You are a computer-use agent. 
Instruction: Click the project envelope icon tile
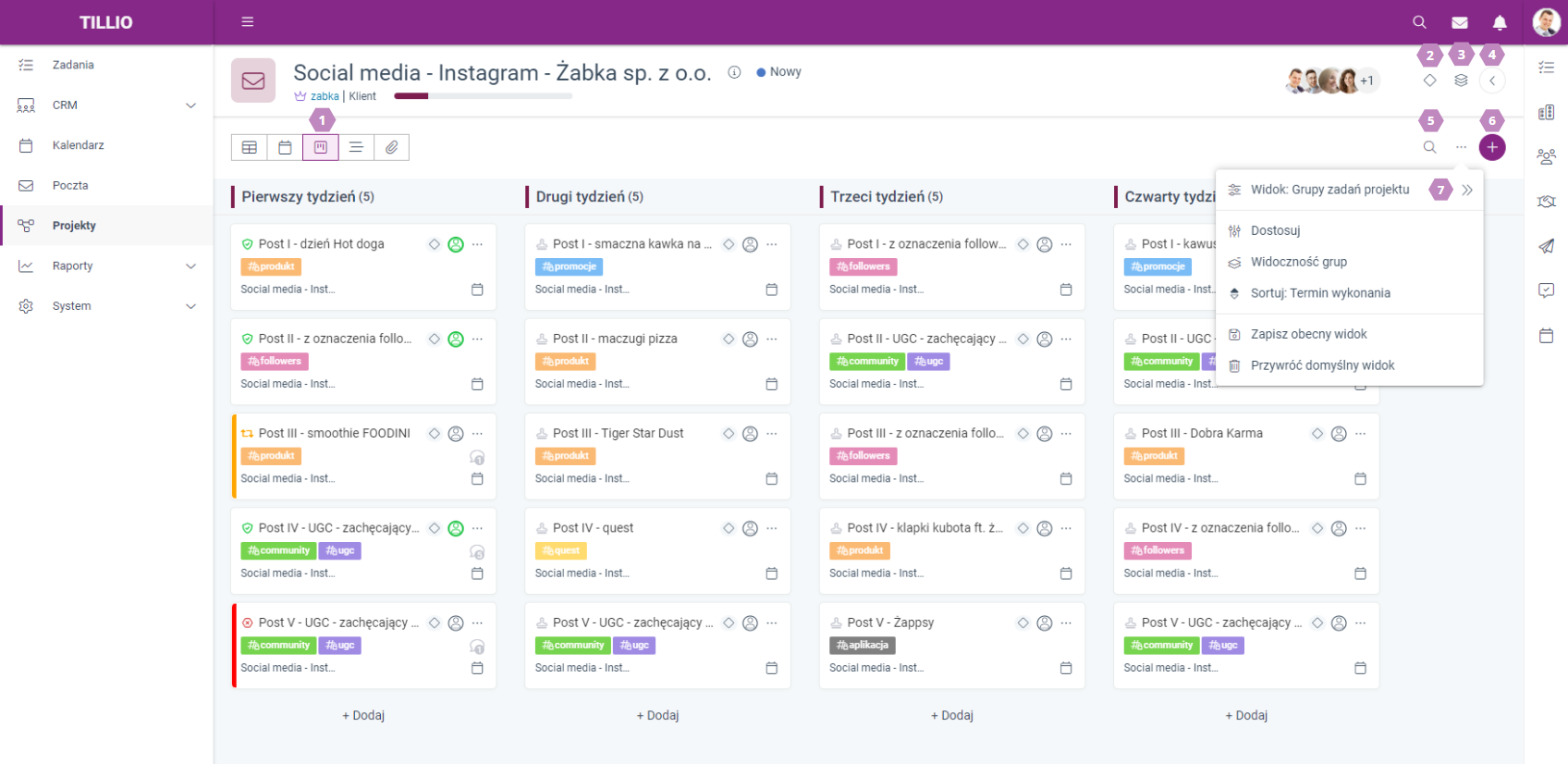[253, 80]
